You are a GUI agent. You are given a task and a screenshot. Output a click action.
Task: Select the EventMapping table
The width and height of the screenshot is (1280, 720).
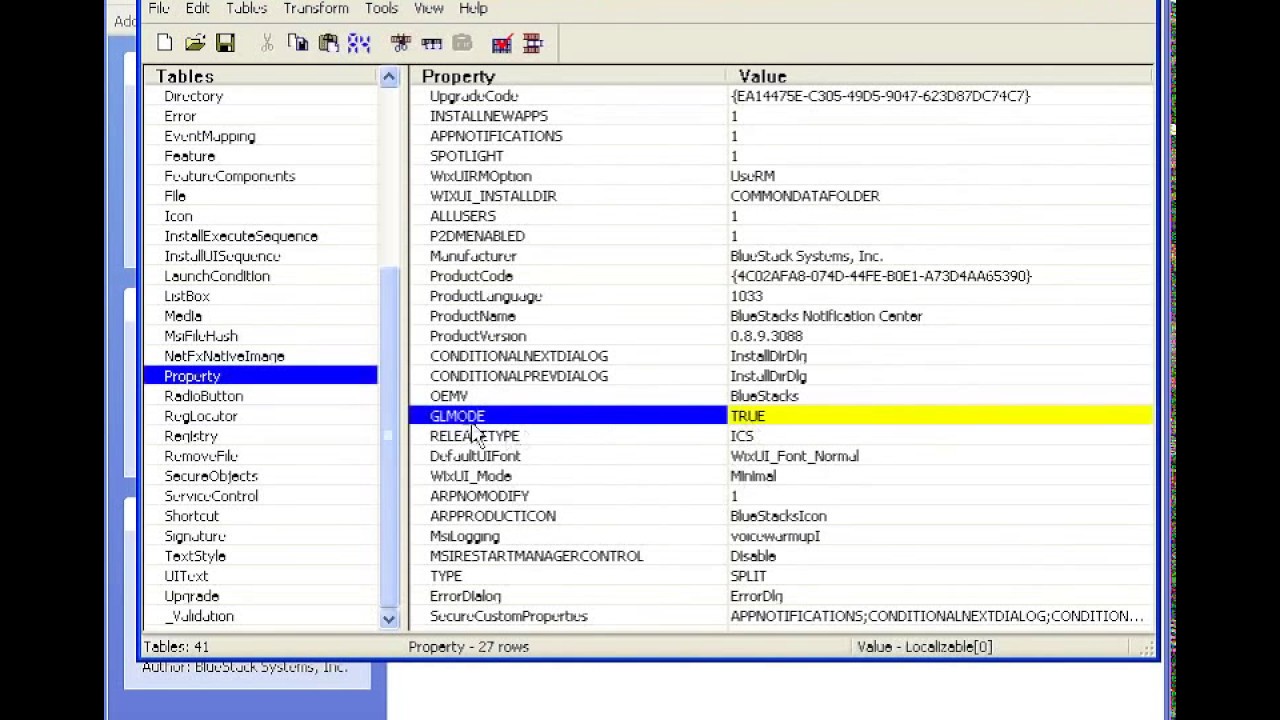coord(210,136)
